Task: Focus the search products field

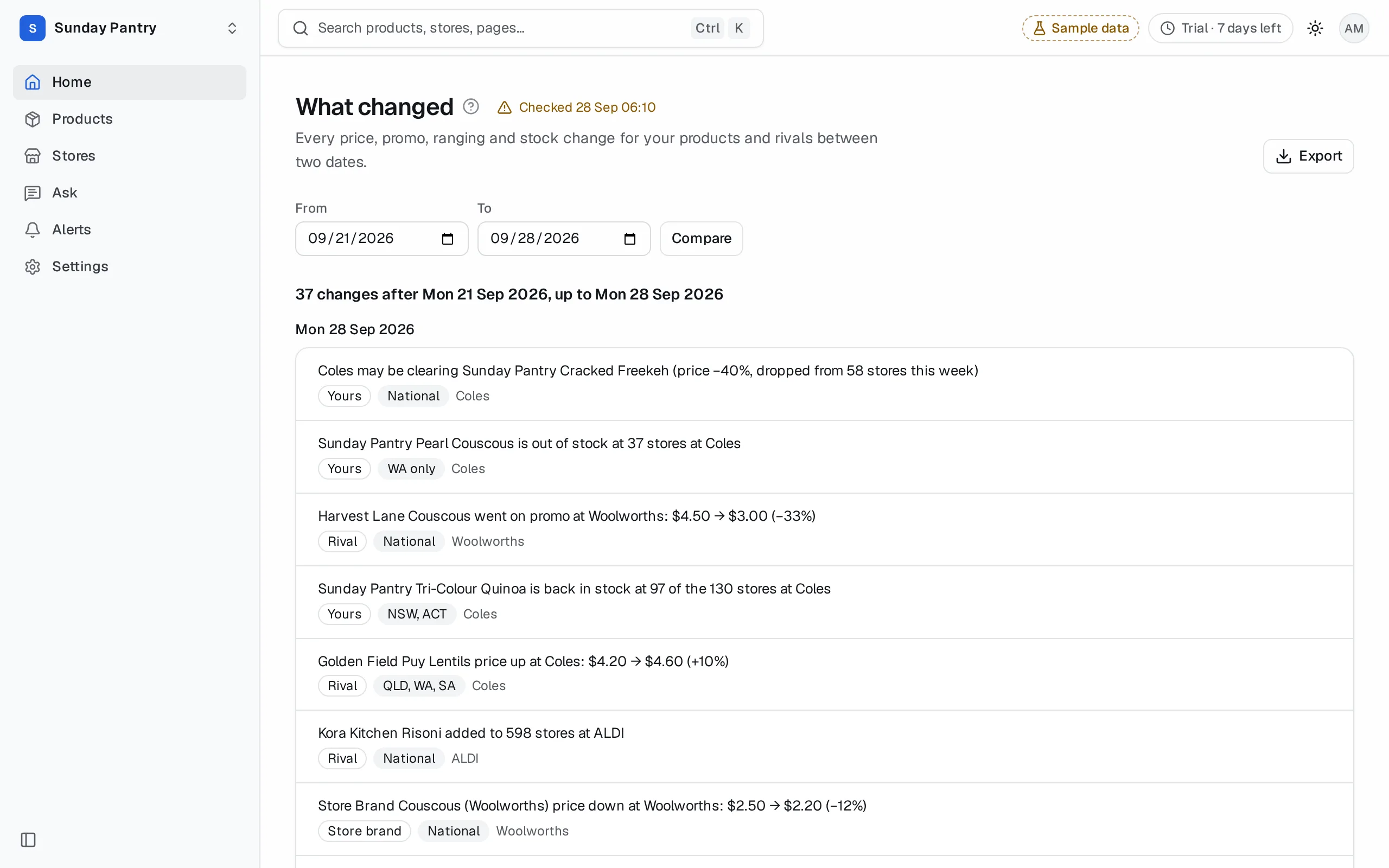Action: click(520, 28)
